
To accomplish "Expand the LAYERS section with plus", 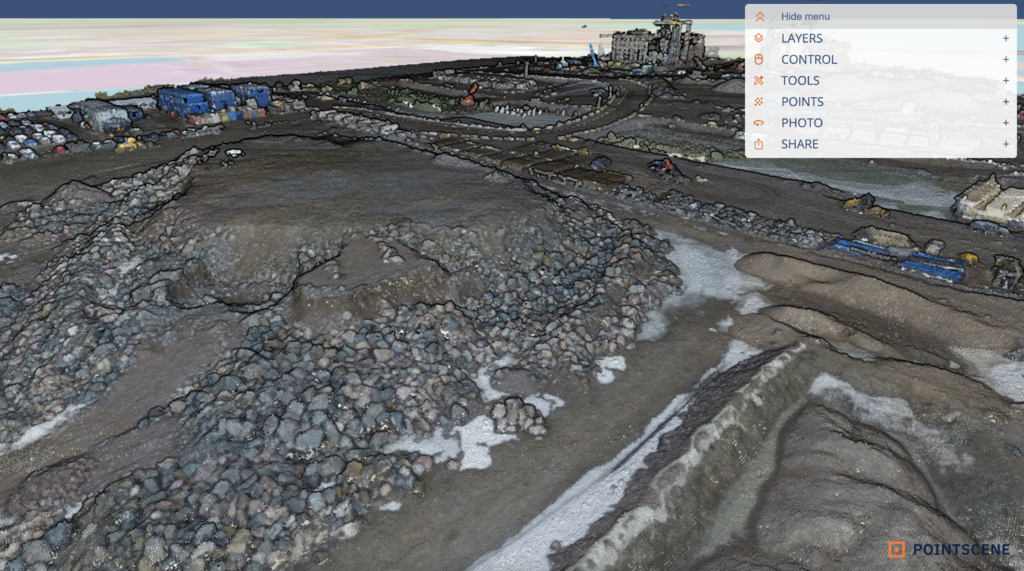I will point(1006,39).
